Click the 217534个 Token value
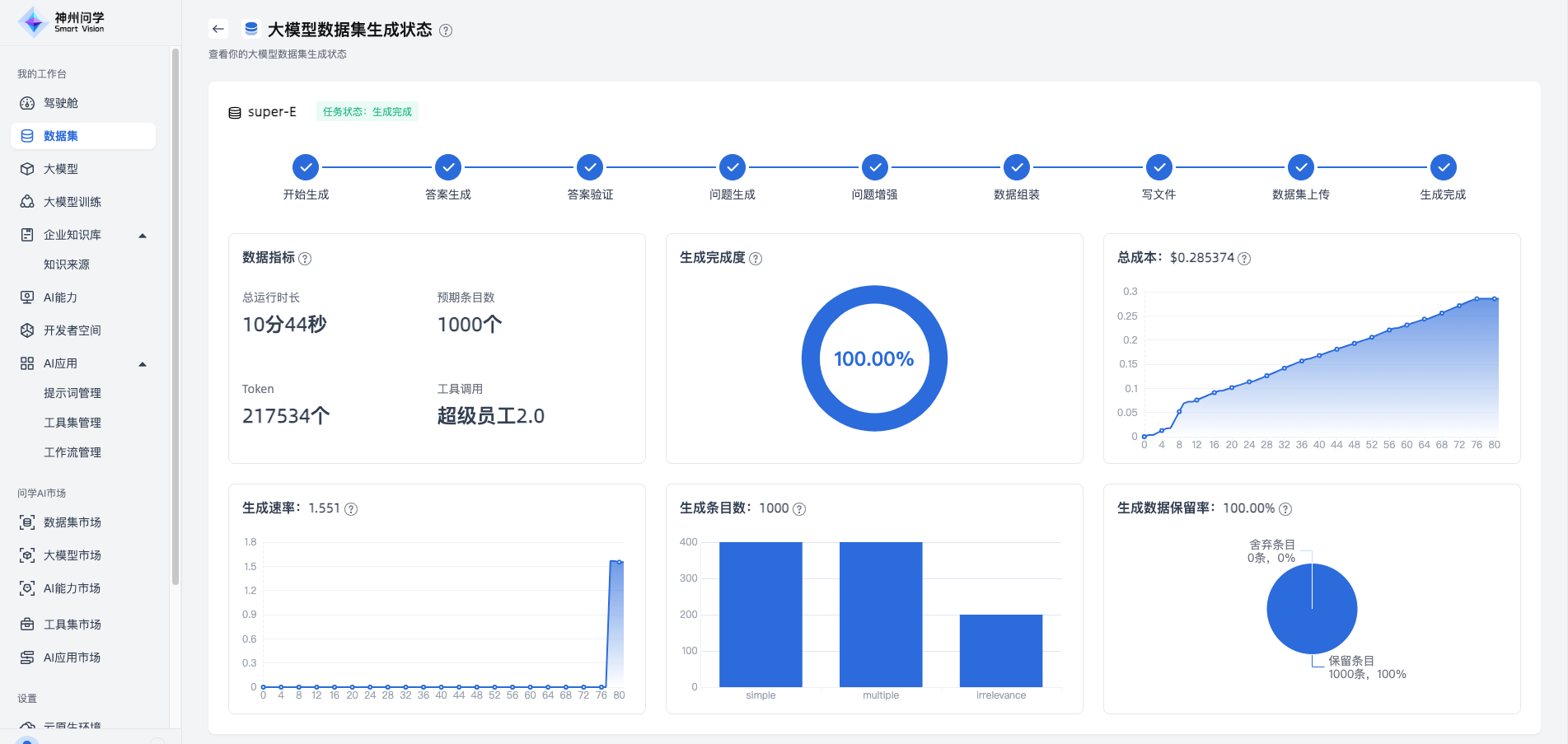1568x744 pixels. (286, 416)
